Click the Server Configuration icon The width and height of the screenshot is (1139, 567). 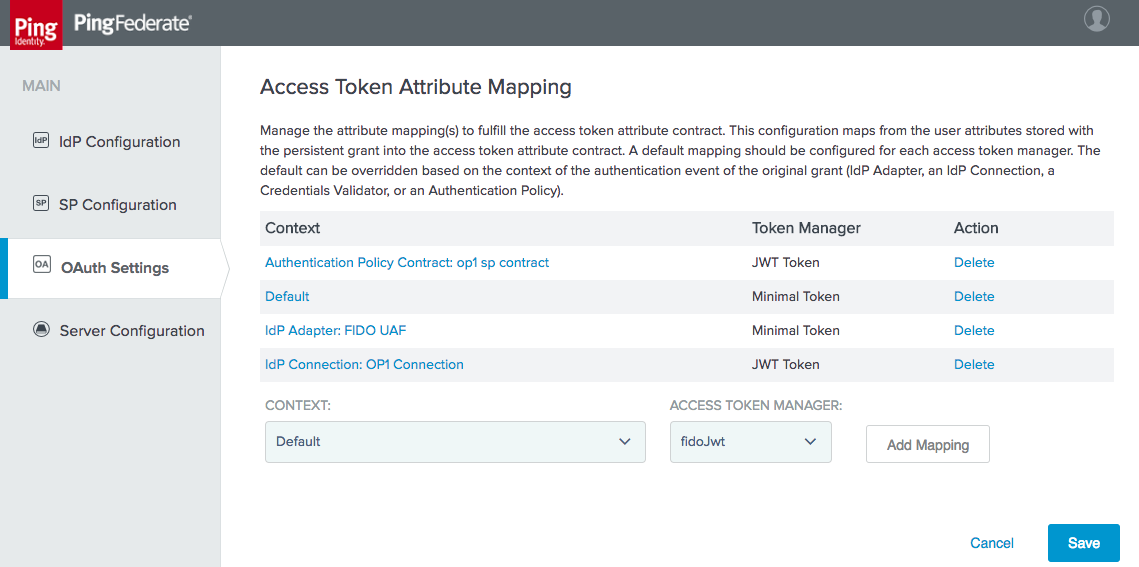tap(41, 330)
